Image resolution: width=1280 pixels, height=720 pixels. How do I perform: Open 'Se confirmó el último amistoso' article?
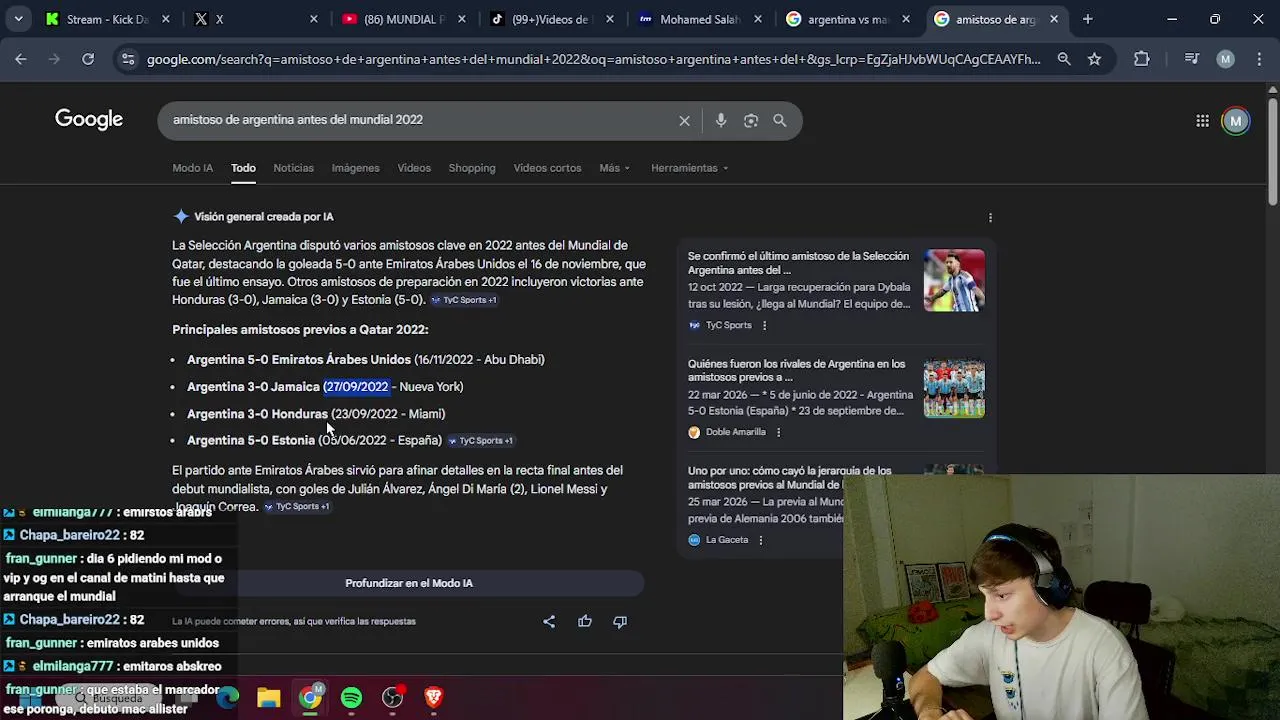(798, 263)
